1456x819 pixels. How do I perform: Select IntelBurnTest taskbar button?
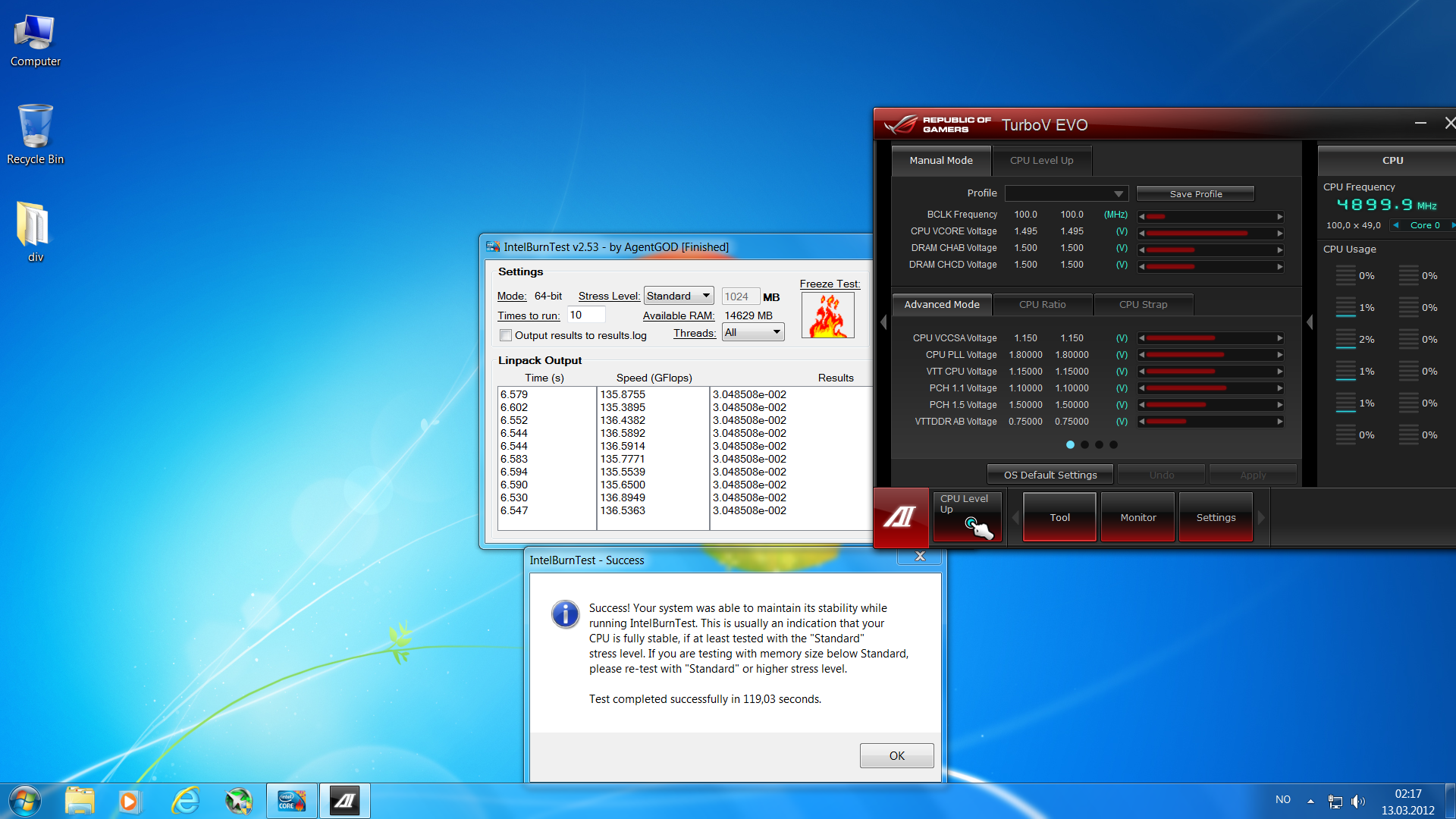pos(292,801)
